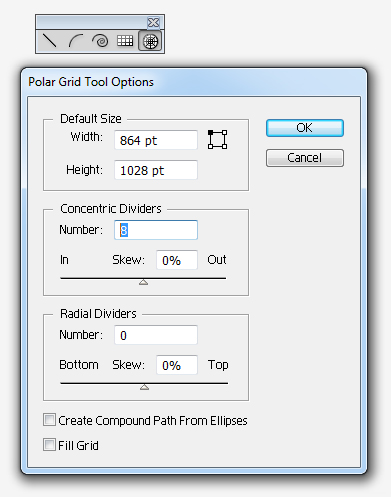Select the Arc tool
The height and width of the screenshot is (497, 391).
point(76,41)
